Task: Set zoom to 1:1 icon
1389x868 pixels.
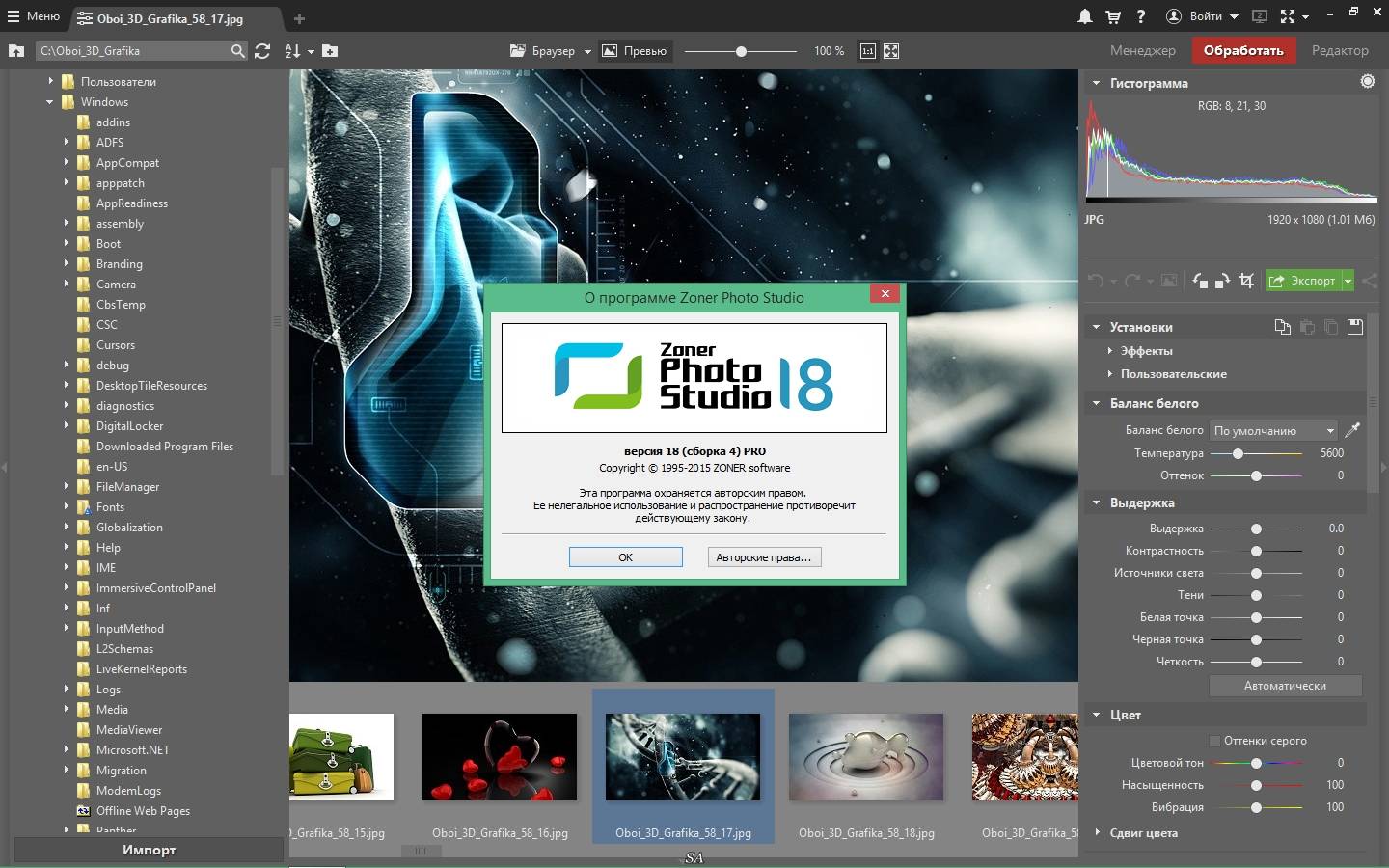Action: 868,51
